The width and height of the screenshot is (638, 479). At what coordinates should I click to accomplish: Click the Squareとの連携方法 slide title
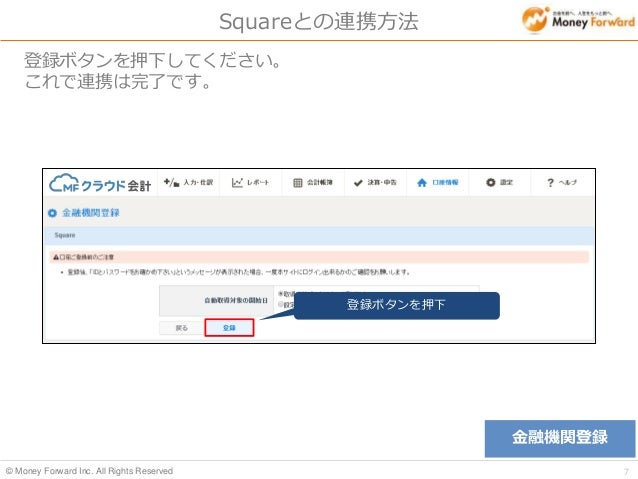click(x=319, y=21)
